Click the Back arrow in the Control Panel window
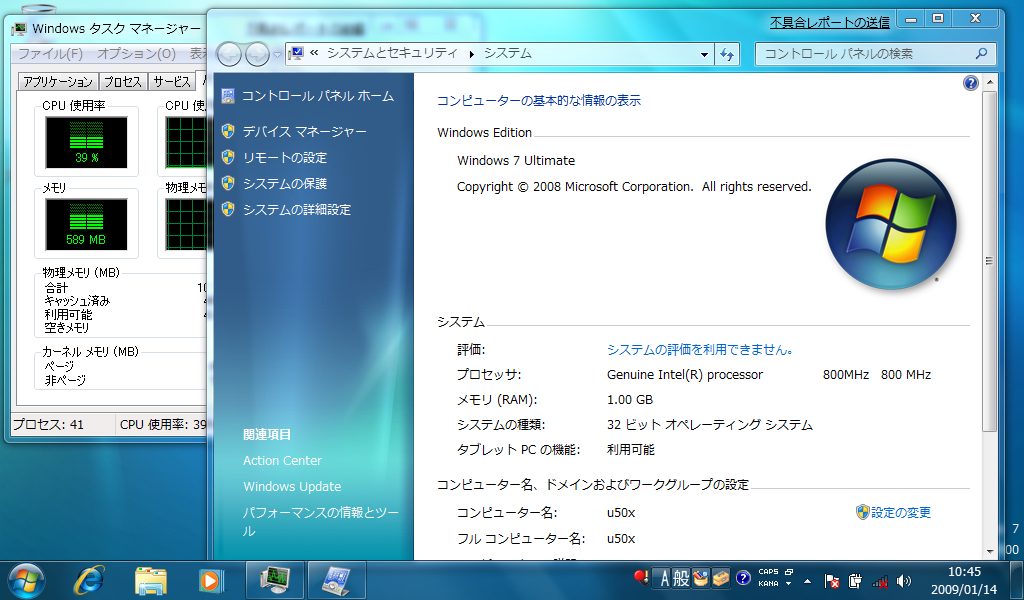 coord(229,54)
